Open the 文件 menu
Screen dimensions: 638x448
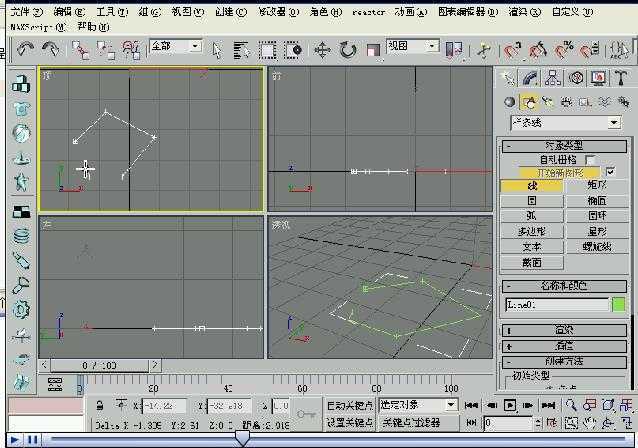(x=26, y=12)
